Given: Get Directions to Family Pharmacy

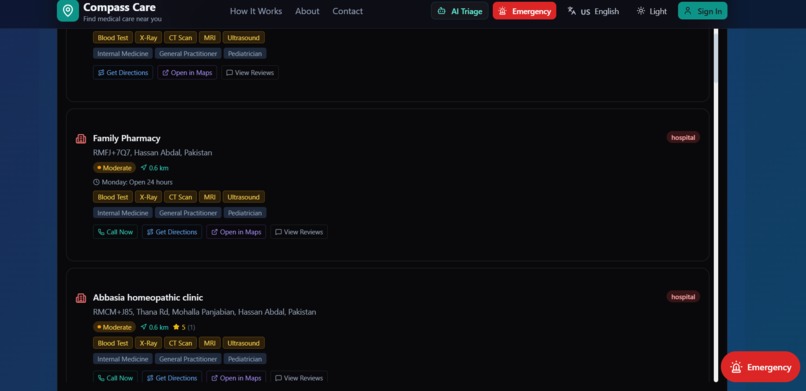Looking at the screenshot, I should tap(172, 232).
